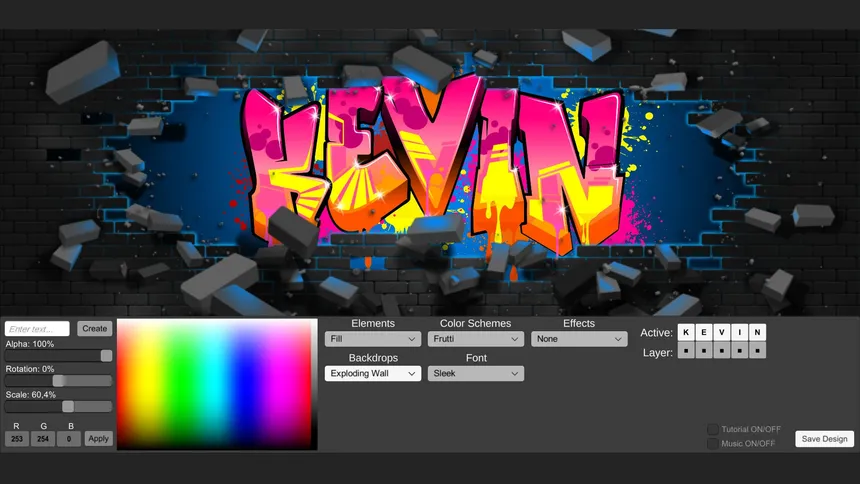Click the KEVIN graffiti artwork on canvas
The width and height of the screenshot is (860, 484).
tap(433, 165)
